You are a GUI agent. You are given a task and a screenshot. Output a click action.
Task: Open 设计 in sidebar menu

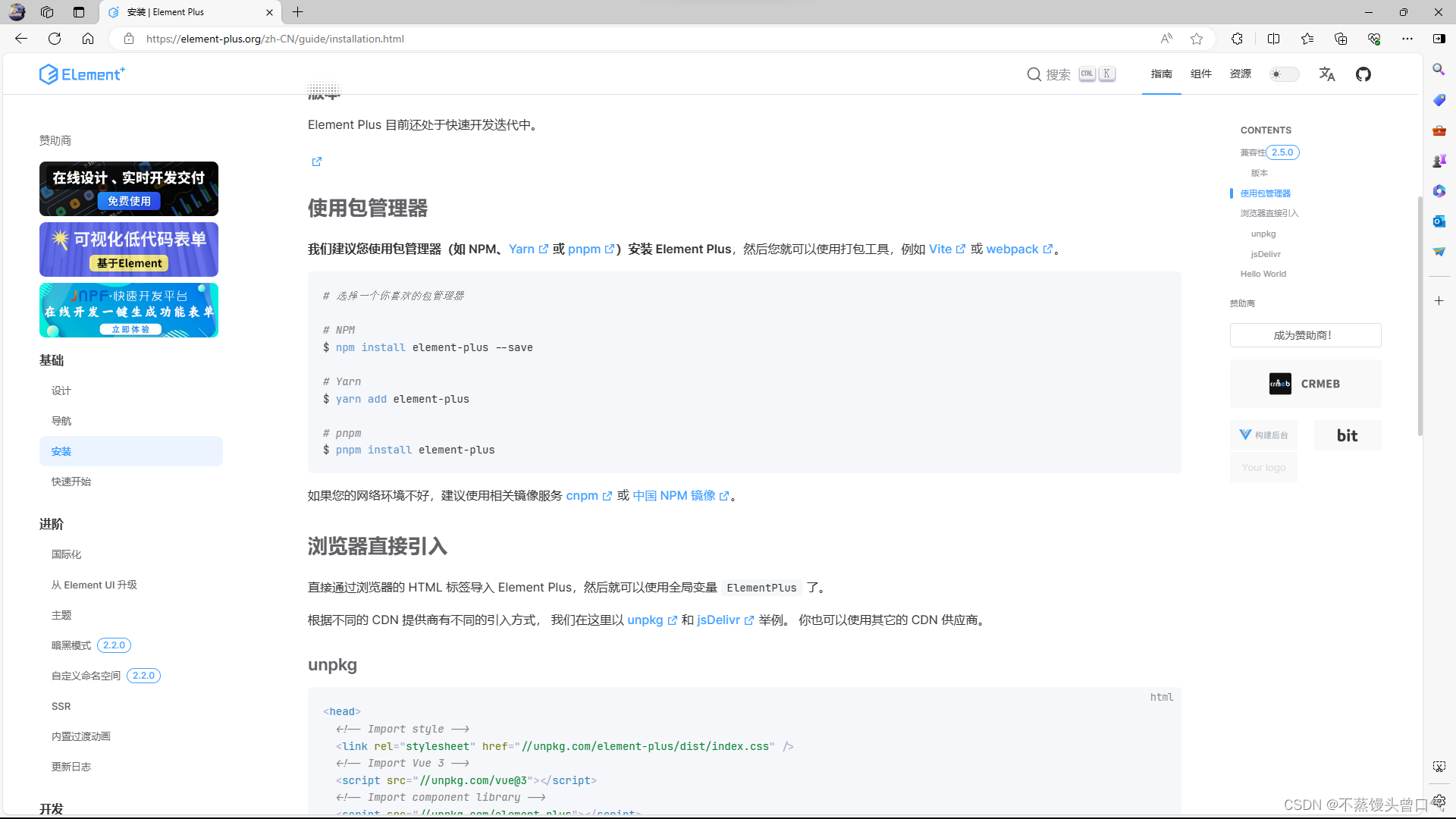pos(61,391)
